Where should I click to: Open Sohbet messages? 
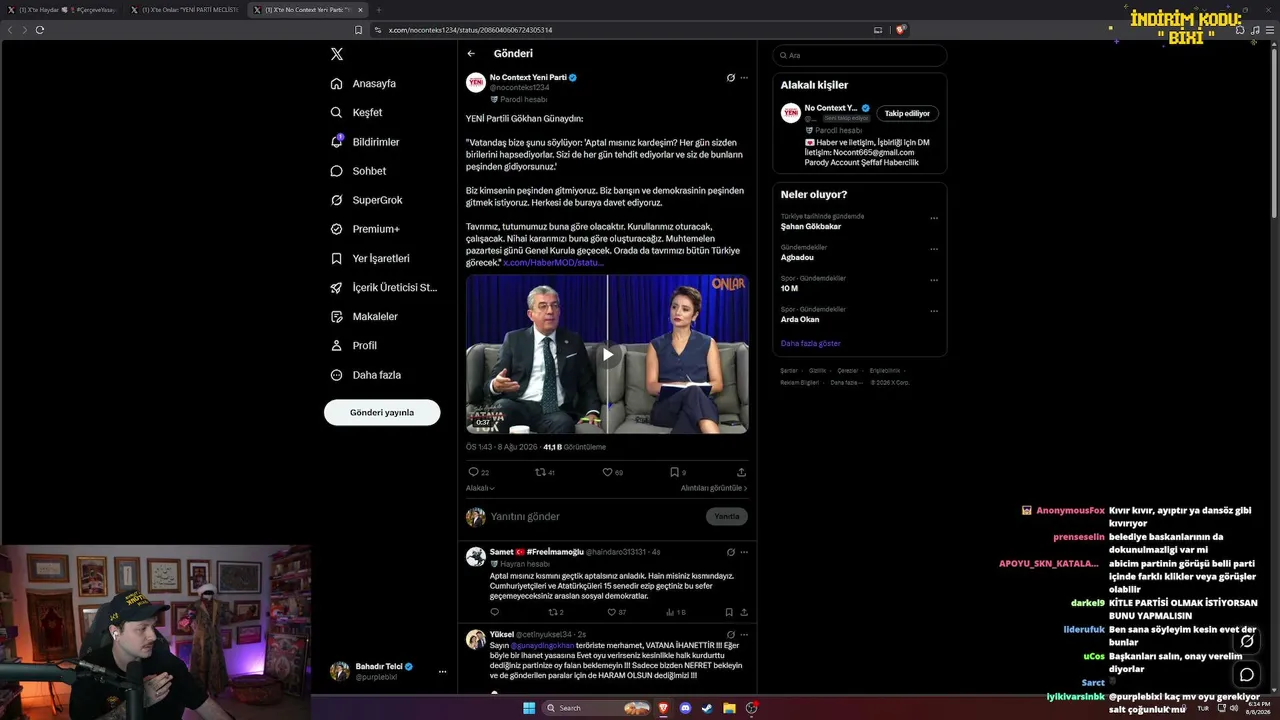[x=359, y=171]
